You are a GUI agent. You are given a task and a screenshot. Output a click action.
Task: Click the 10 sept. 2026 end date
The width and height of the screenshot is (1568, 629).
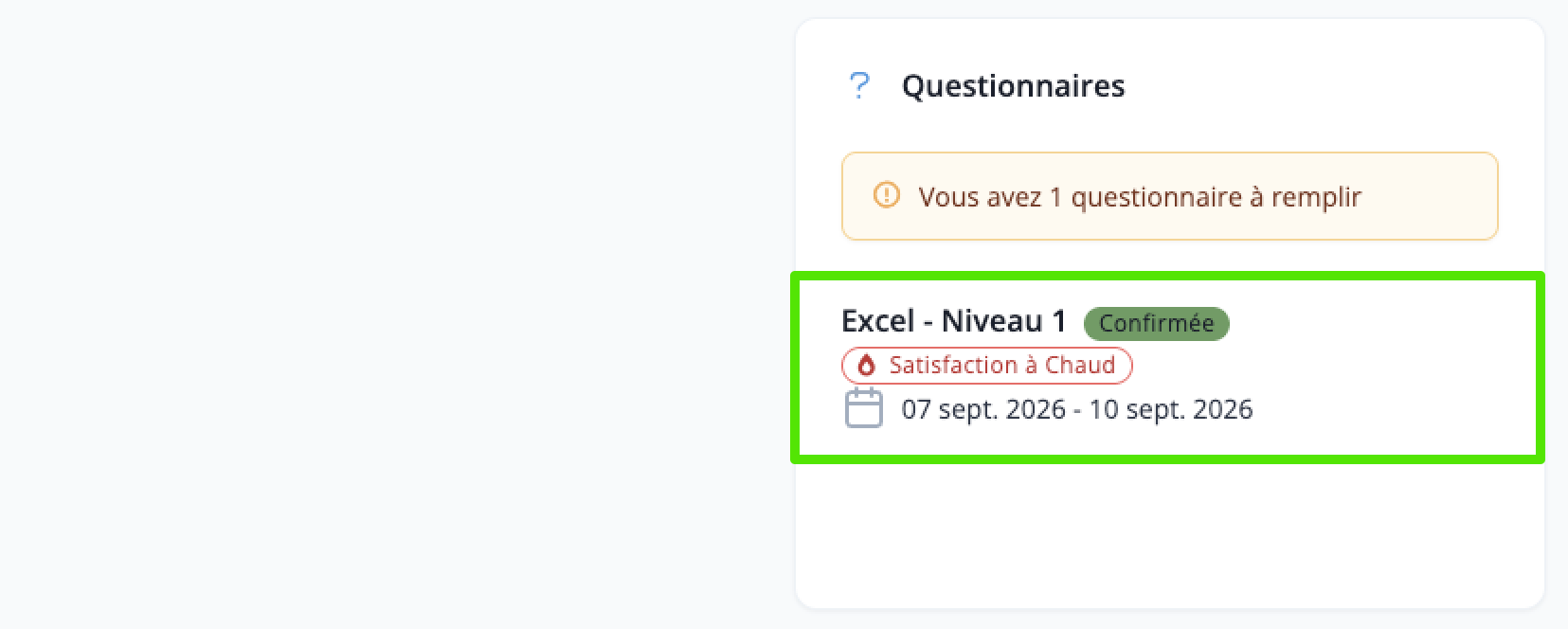tap(1170, 409)
